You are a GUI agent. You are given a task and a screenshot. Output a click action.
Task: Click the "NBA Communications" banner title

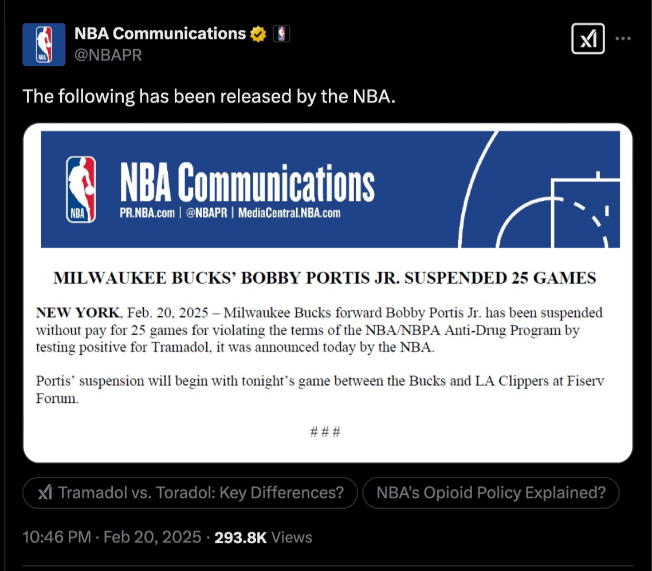246,183
